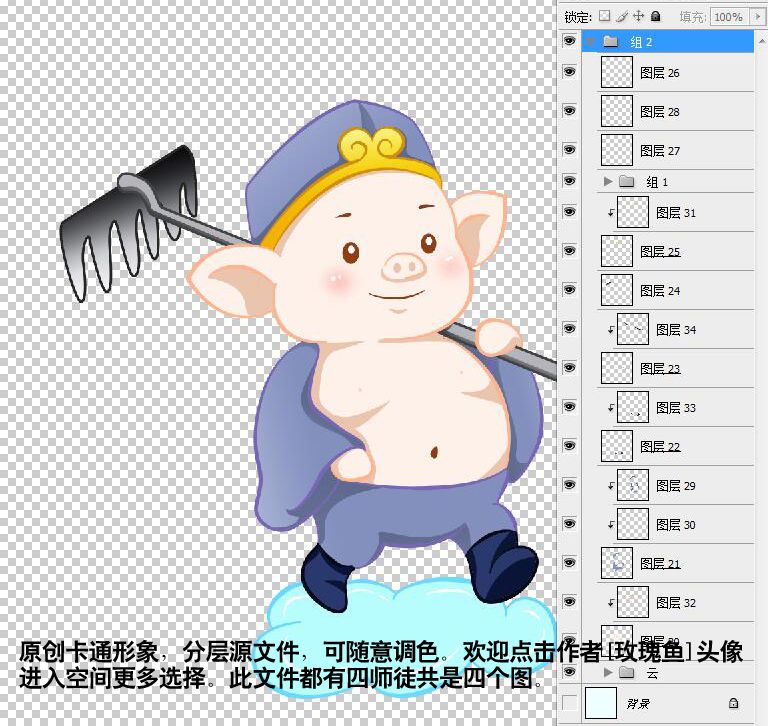Screen dimensions: 768x726
Task: Select the 图层 31 thumbnail
Action: click(x=633, y=212)
